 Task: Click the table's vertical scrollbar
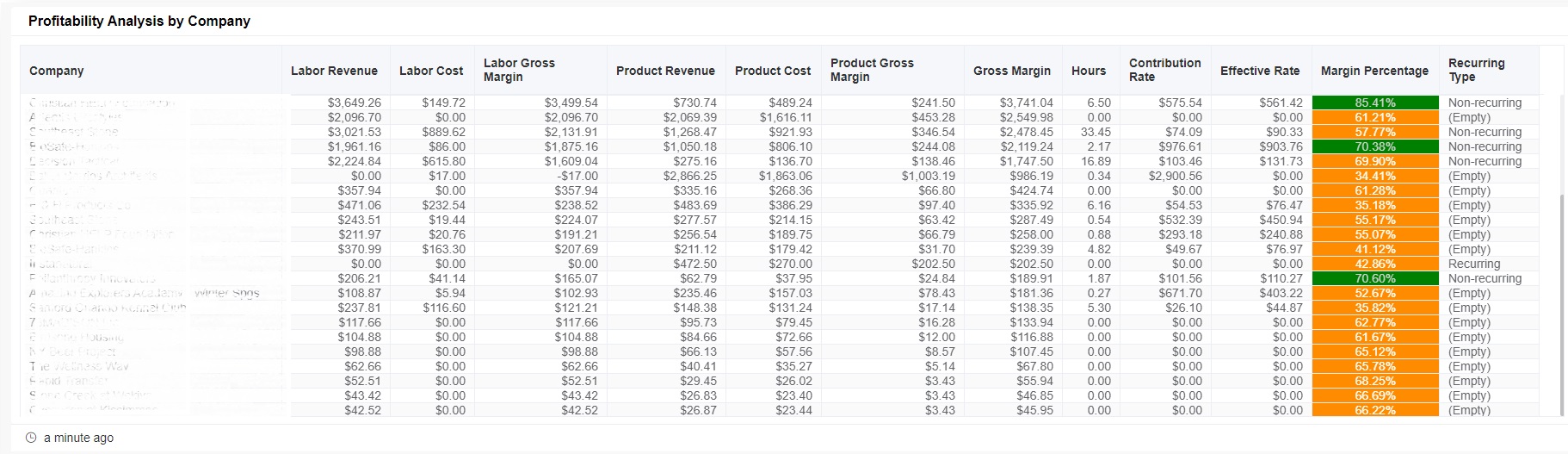coord(1562,306)
